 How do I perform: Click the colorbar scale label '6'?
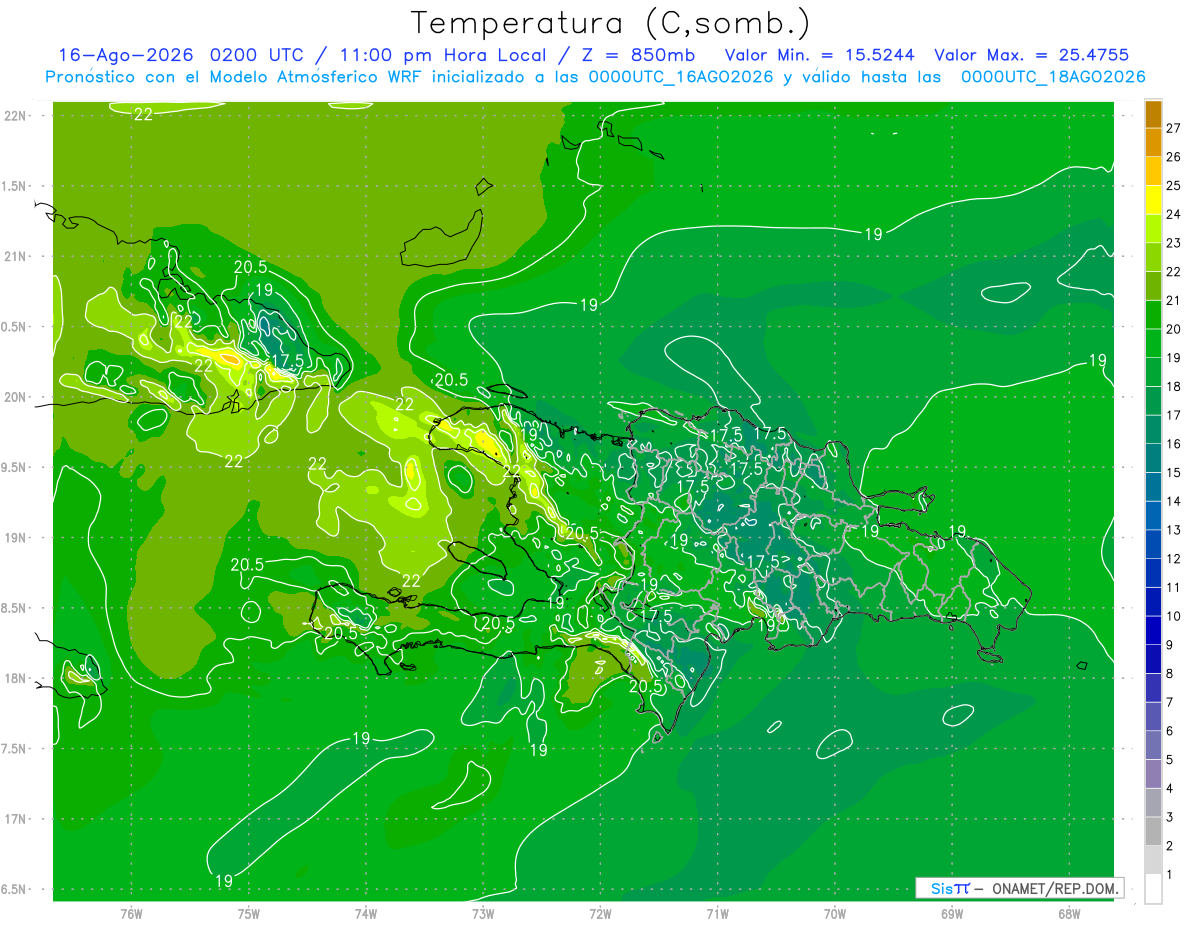point(1171,731)
